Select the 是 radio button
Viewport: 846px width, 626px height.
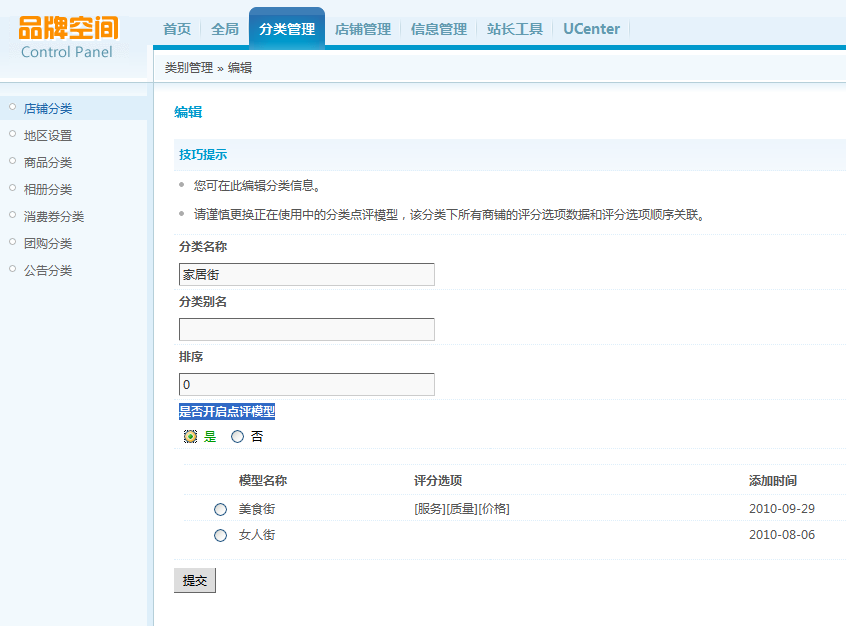point(191,437)
